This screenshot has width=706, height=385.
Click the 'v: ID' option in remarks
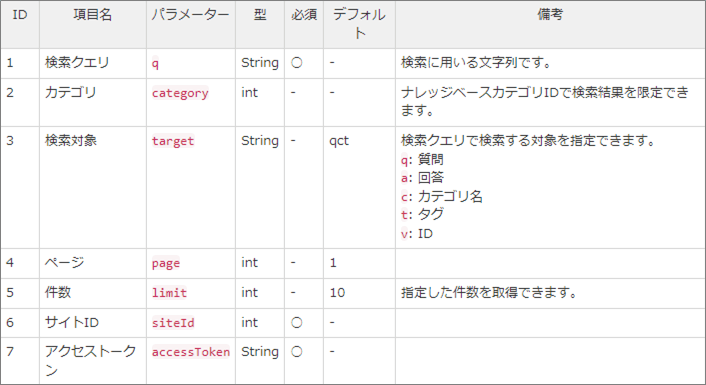click(417, 234)
